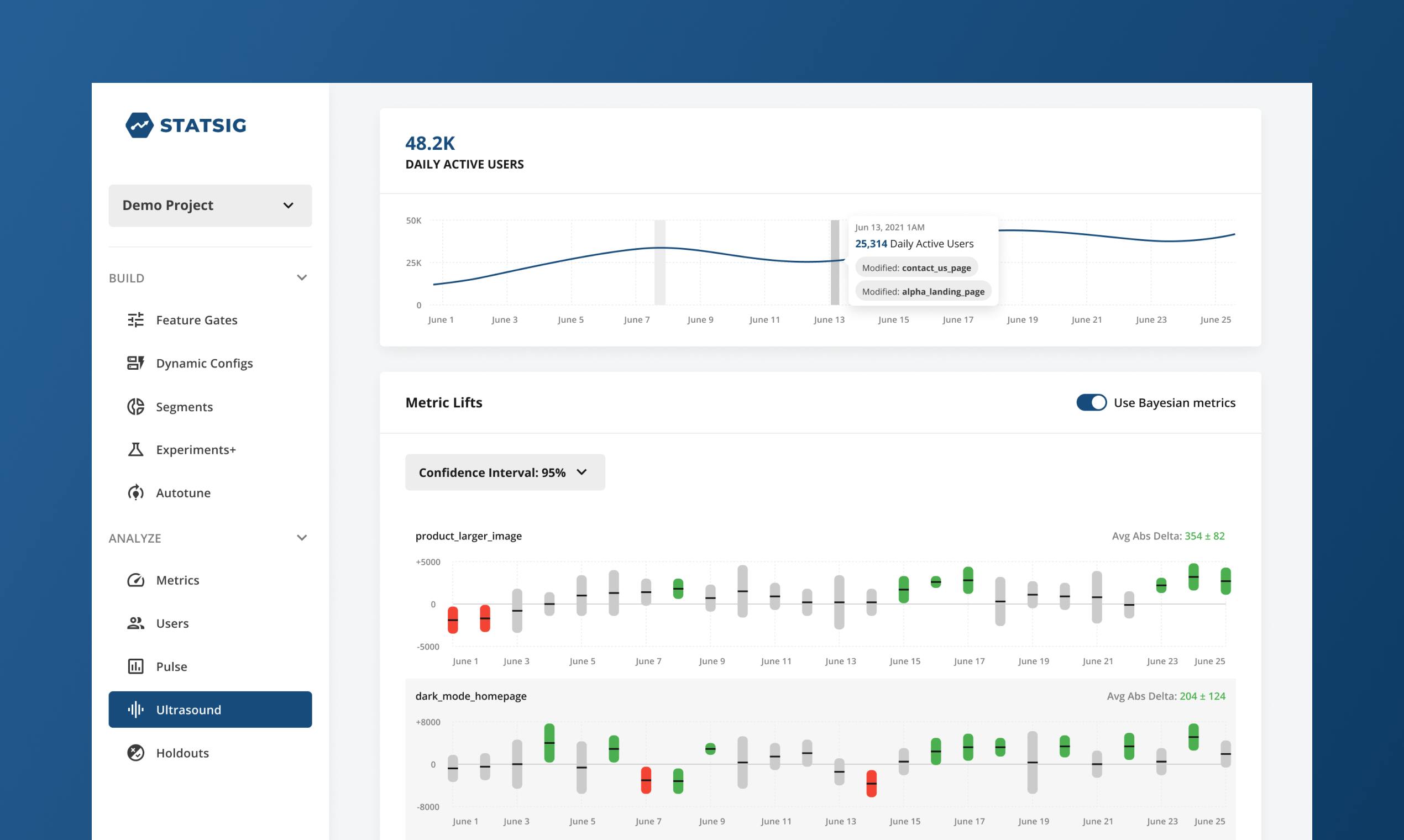Toggle the Use Bayesian metrics switch
Image resolution: width=1404 pixels, height=840 pixels.
(x=1092, y=402)
